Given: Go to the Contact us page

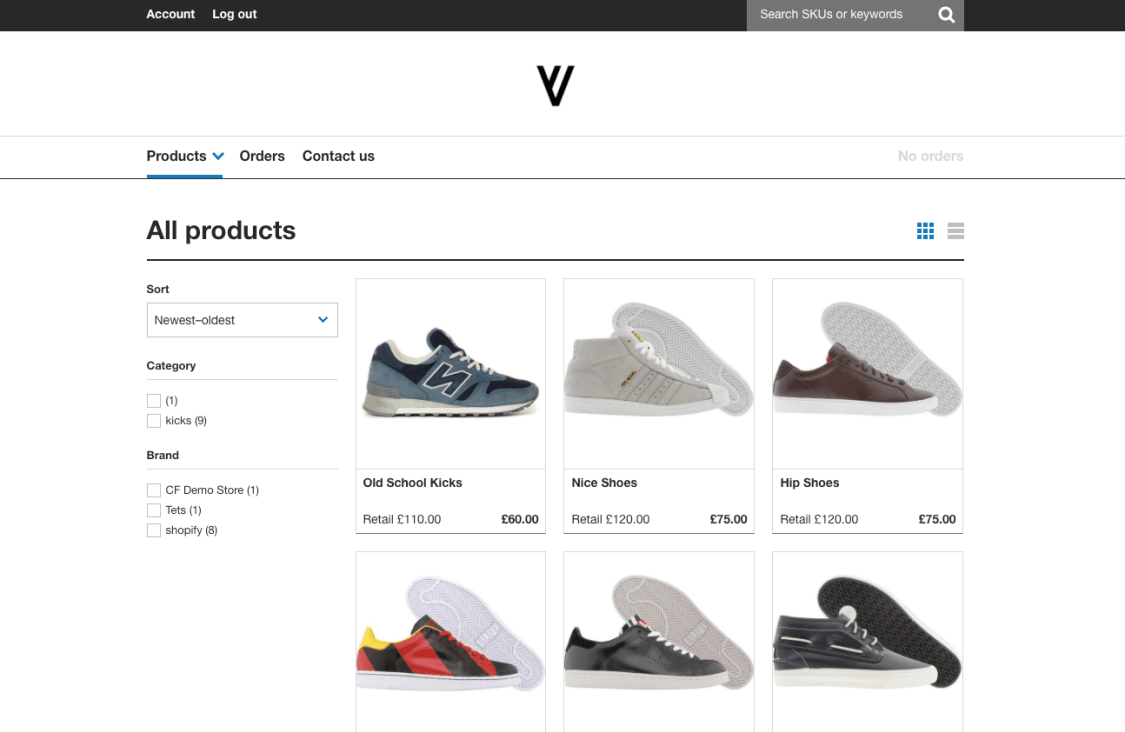Looking at the screenshot, I should pyautogui.click(x=338, y=156).
